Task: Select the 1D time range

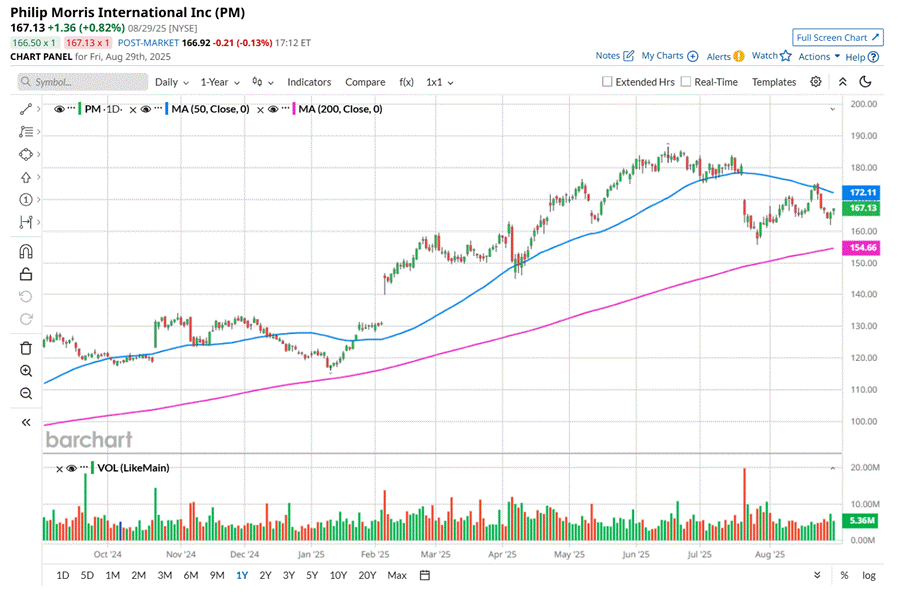Action: click(63, 575)
